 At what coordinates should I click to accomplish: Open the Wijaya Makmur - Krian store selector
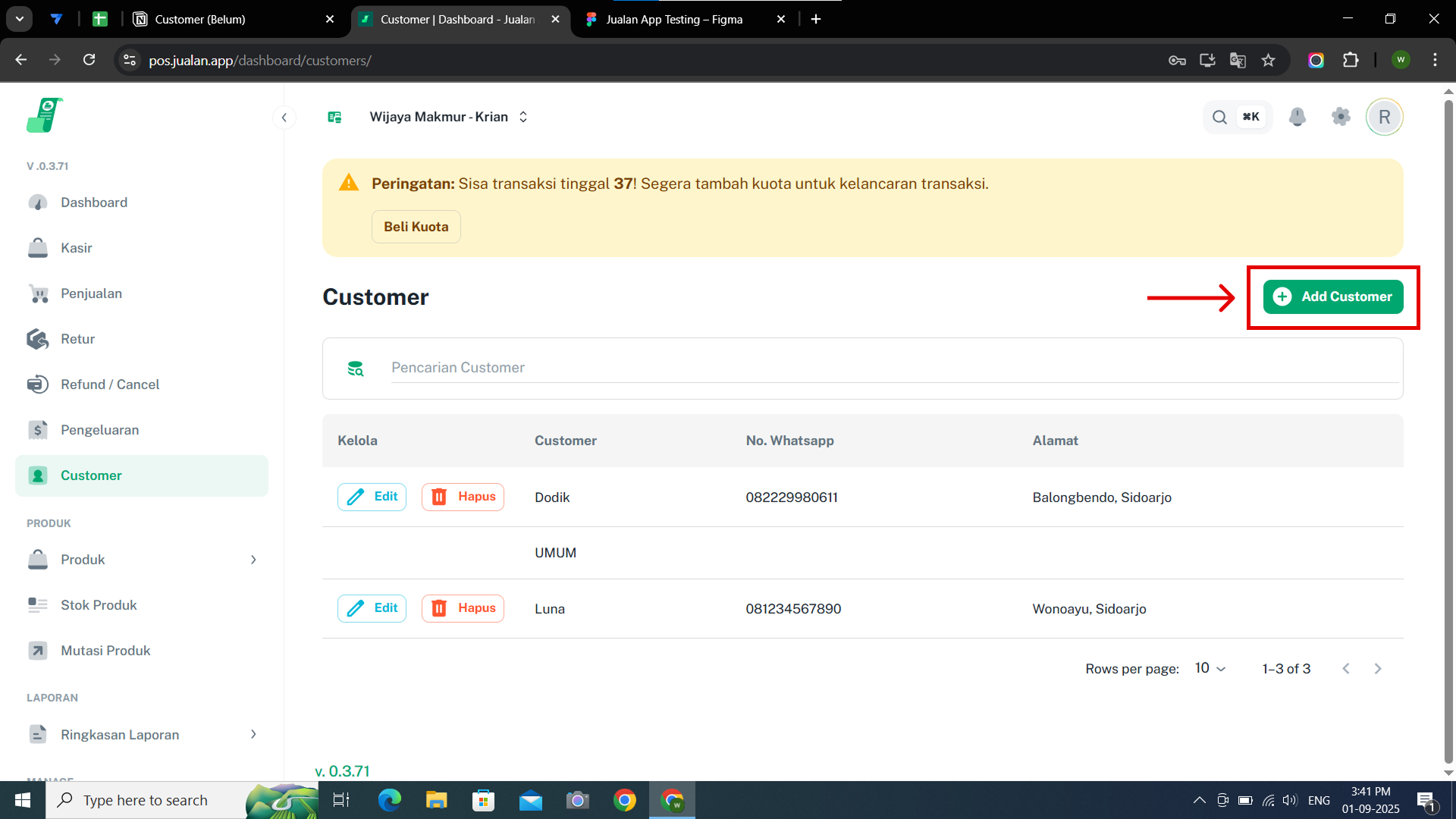pos(447,117)
